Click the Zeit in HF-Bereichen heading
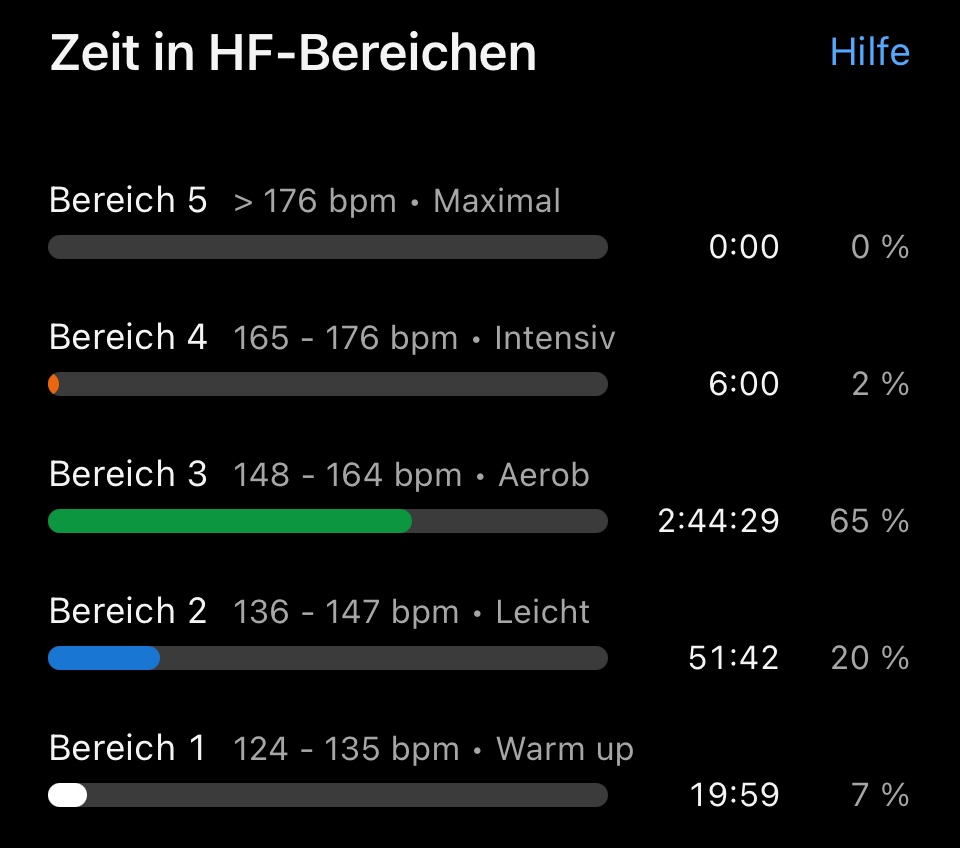Screen dimensions: 960x848 tap(293, 53)
